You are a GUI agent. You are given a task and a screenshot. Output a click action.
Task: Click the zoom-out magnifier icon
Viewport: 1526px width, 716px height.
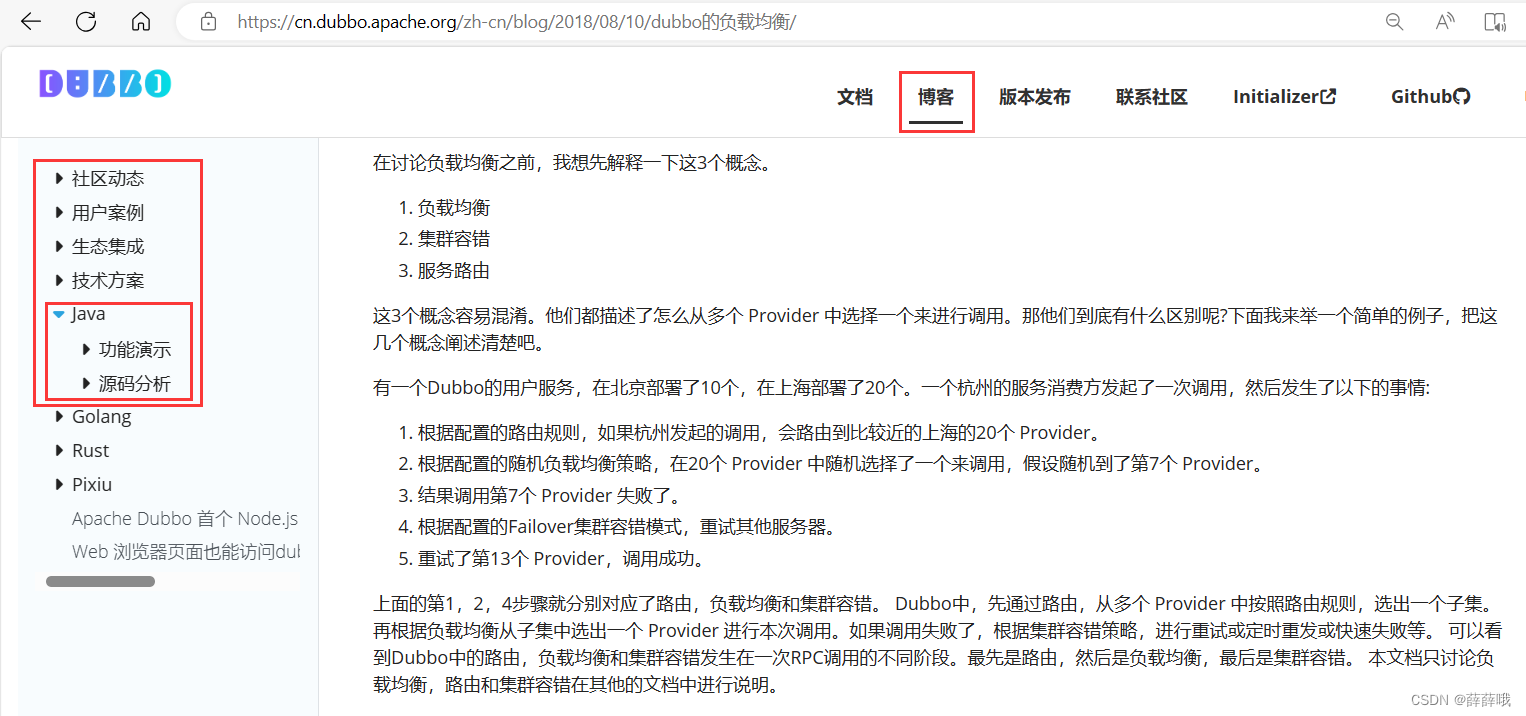[1394, 21]
